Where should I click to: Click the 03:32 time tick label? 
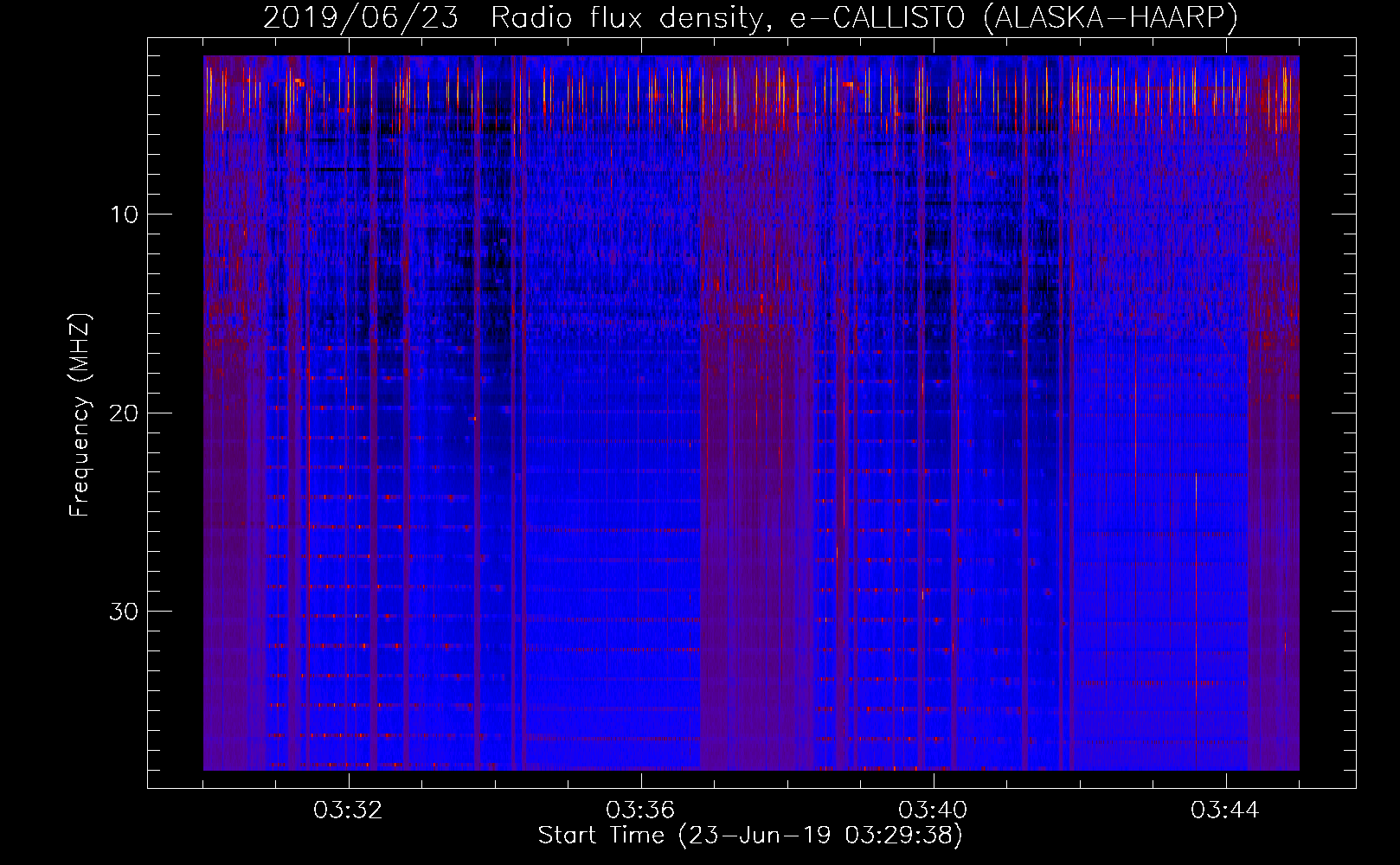click(x=348, y=811)
